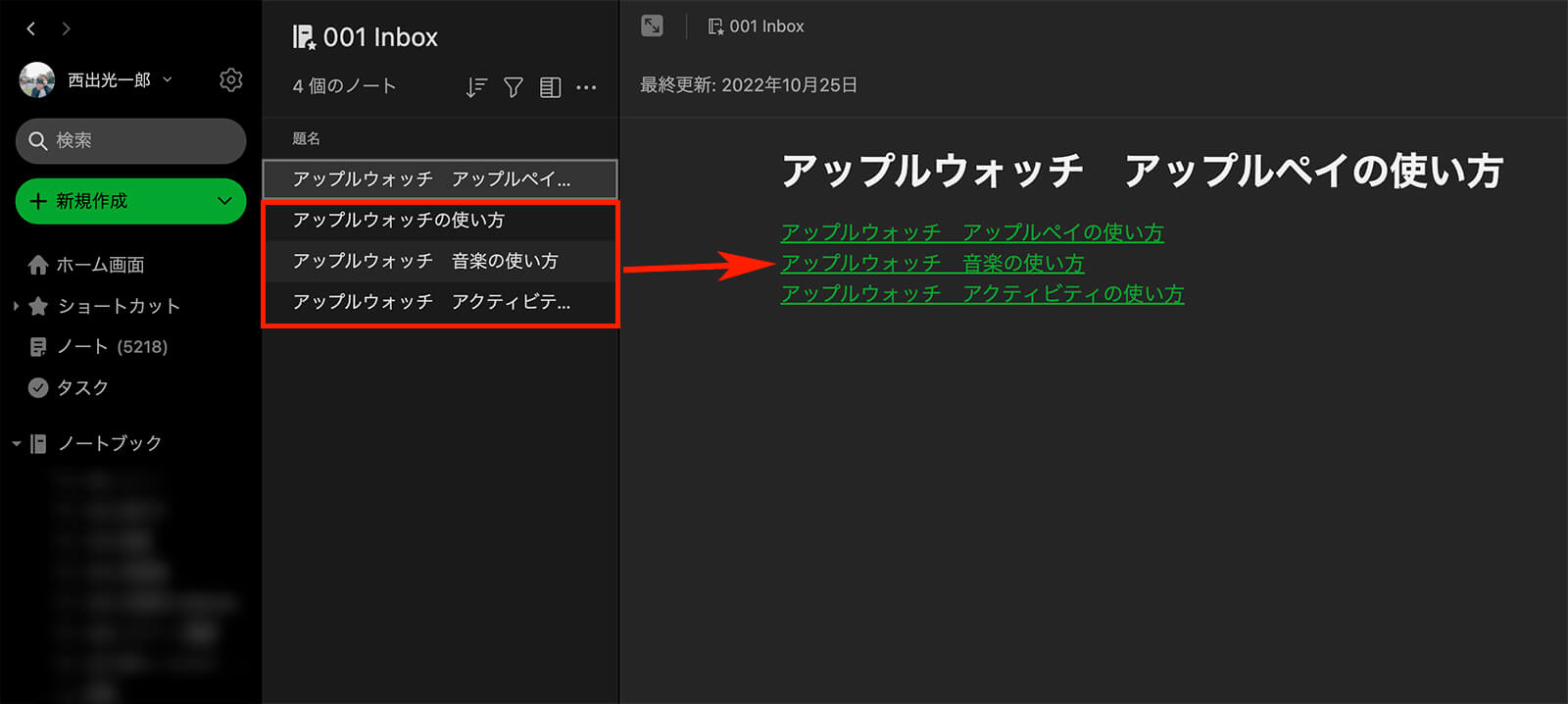The image size is (1568, 704).
Task: Click the user avatar picture
Action: coord(37,80)
